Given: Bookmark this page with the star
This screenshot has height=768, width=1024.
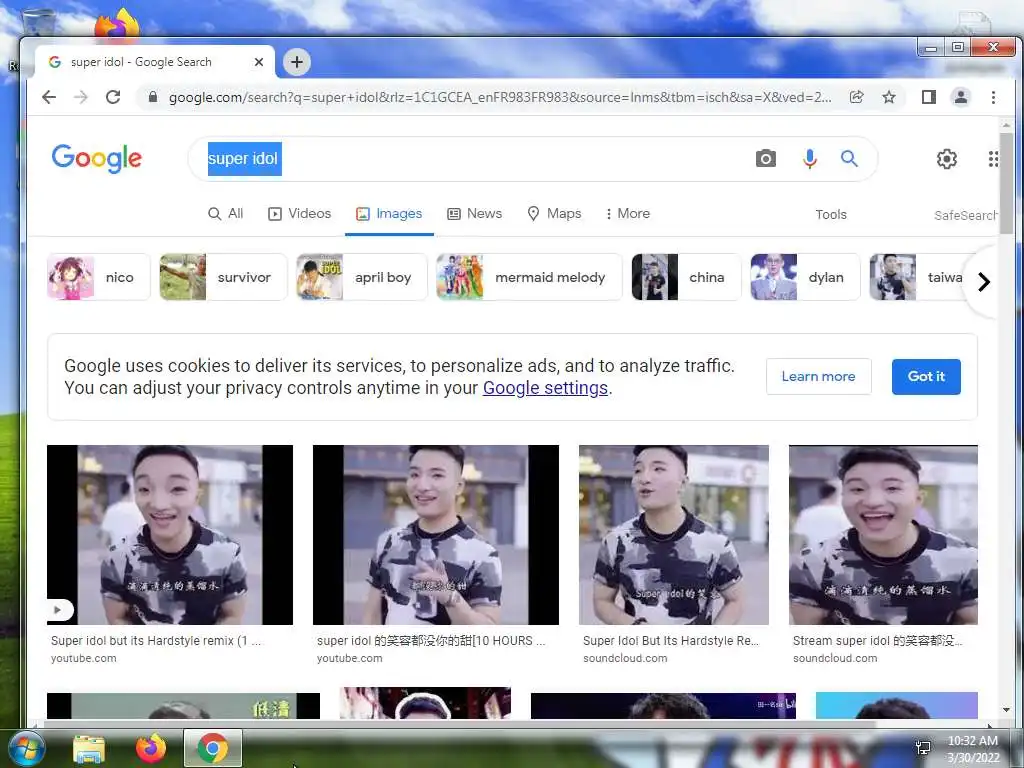Looking at the screenshot, I should coord(889,97).
